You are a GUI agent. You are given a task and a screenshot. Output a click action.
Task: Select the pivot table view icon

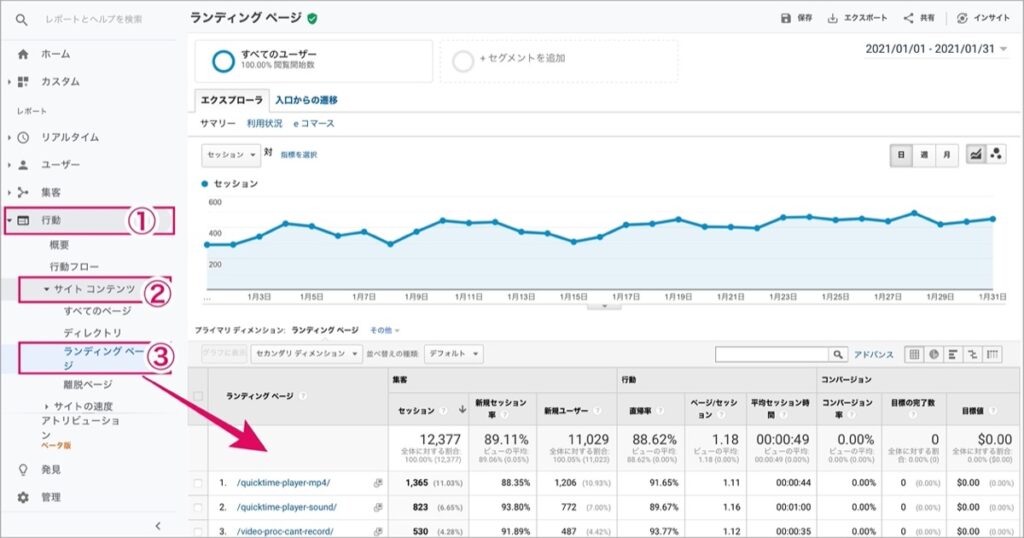click(x=993, y=354)
